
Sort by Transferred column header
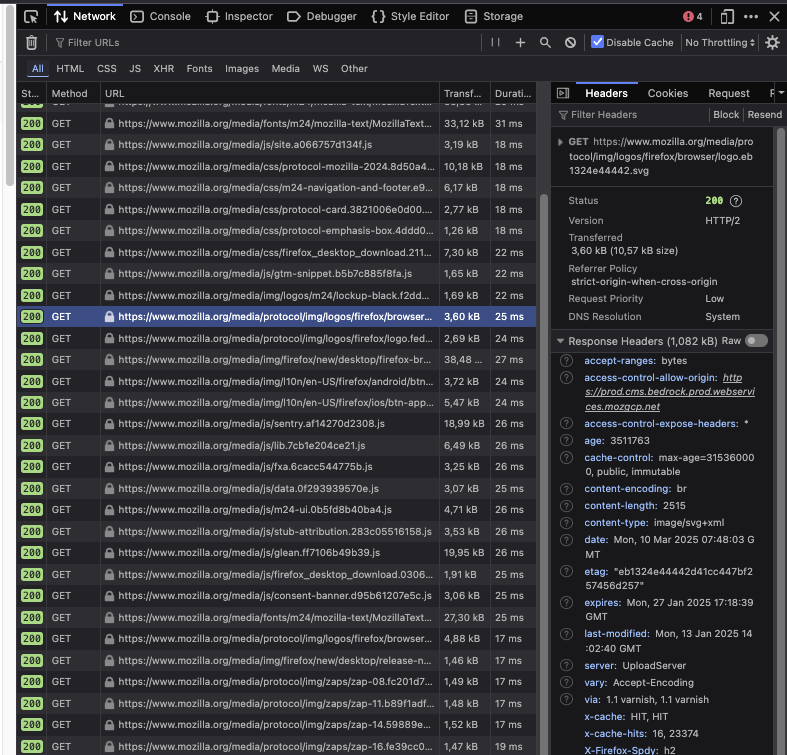tap(464, 93)
